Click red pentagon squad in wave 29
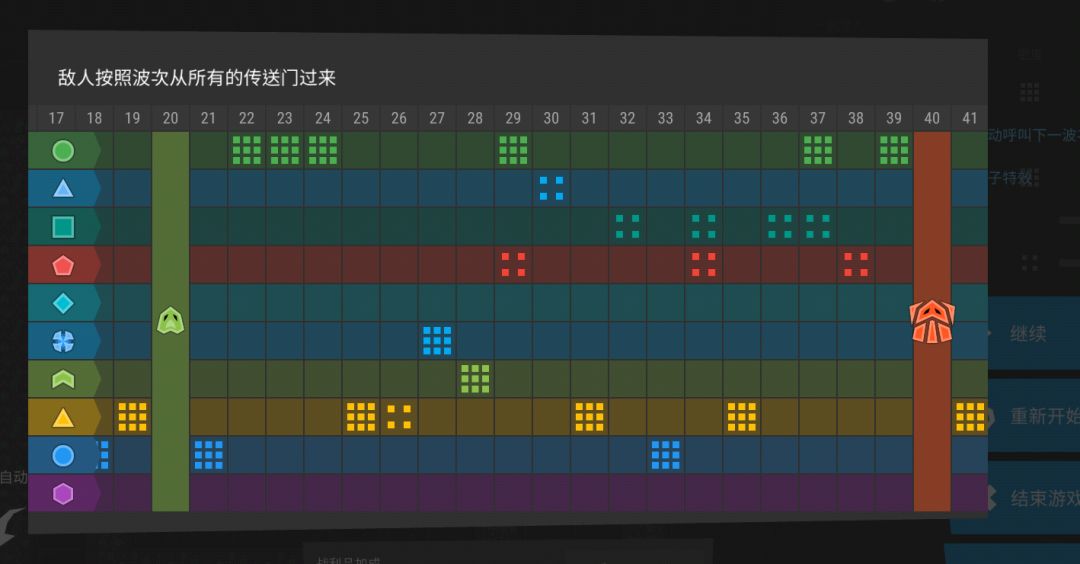This screenshot has width=1080, height=564. tap(513, 264)
